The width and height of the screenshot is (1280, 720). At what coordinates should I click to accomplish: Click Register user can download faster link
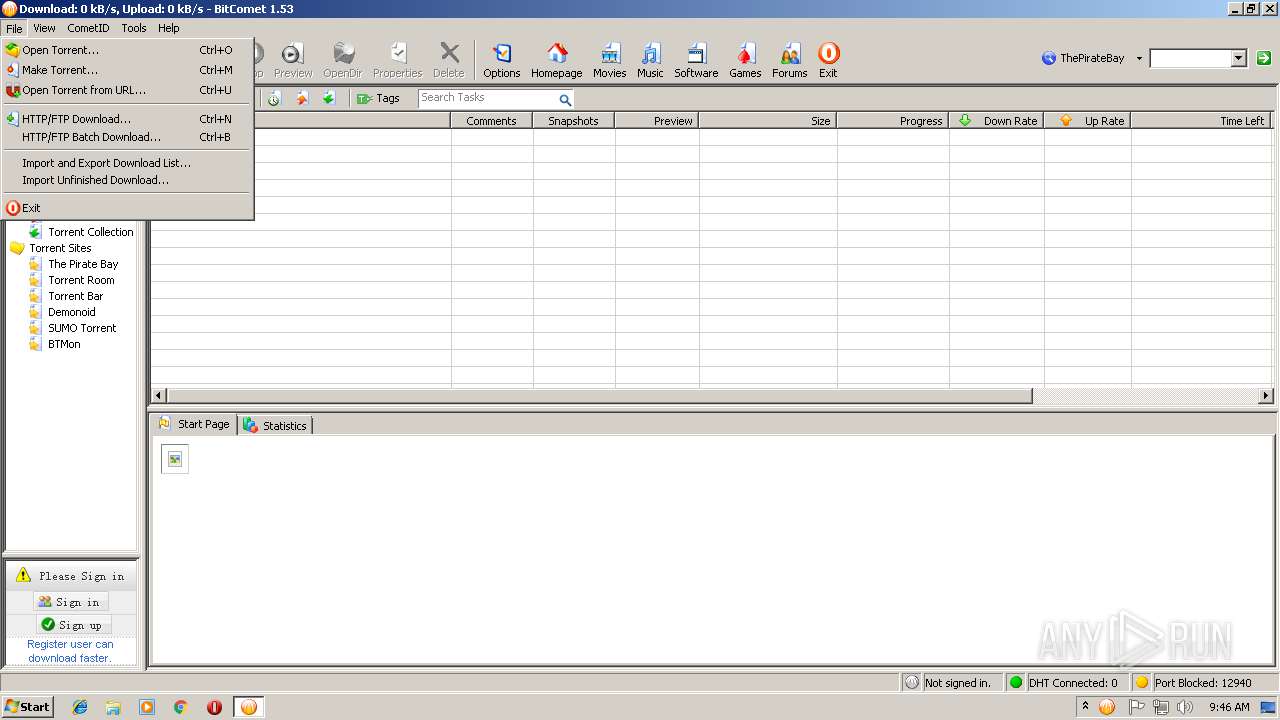point(70,651)
